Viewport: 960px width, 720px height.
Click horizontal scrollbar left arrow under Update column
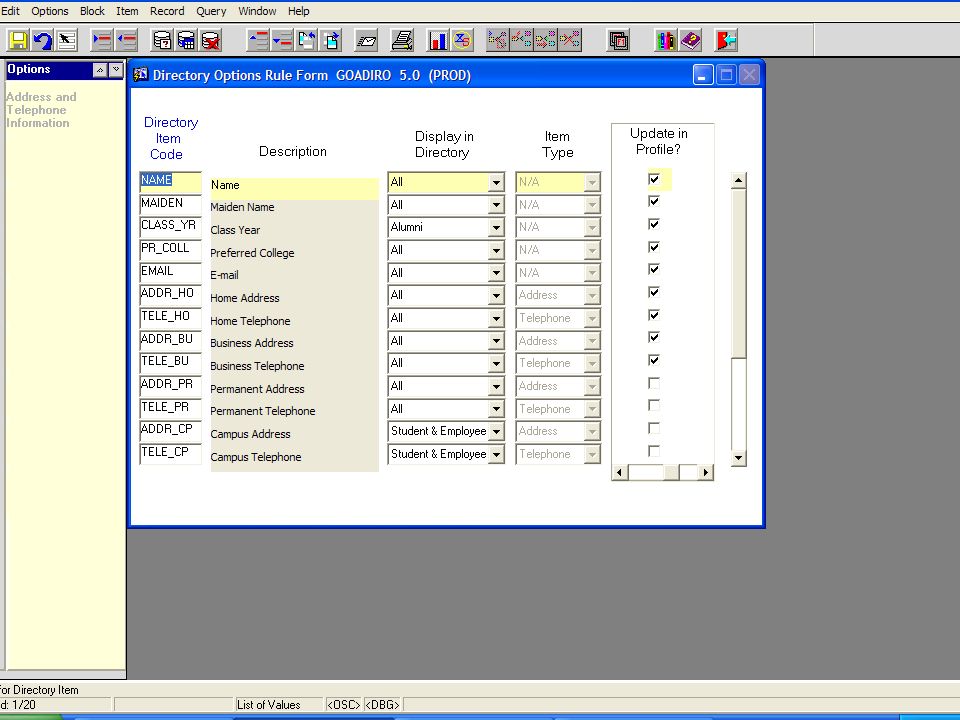click(x=620, y=472)
